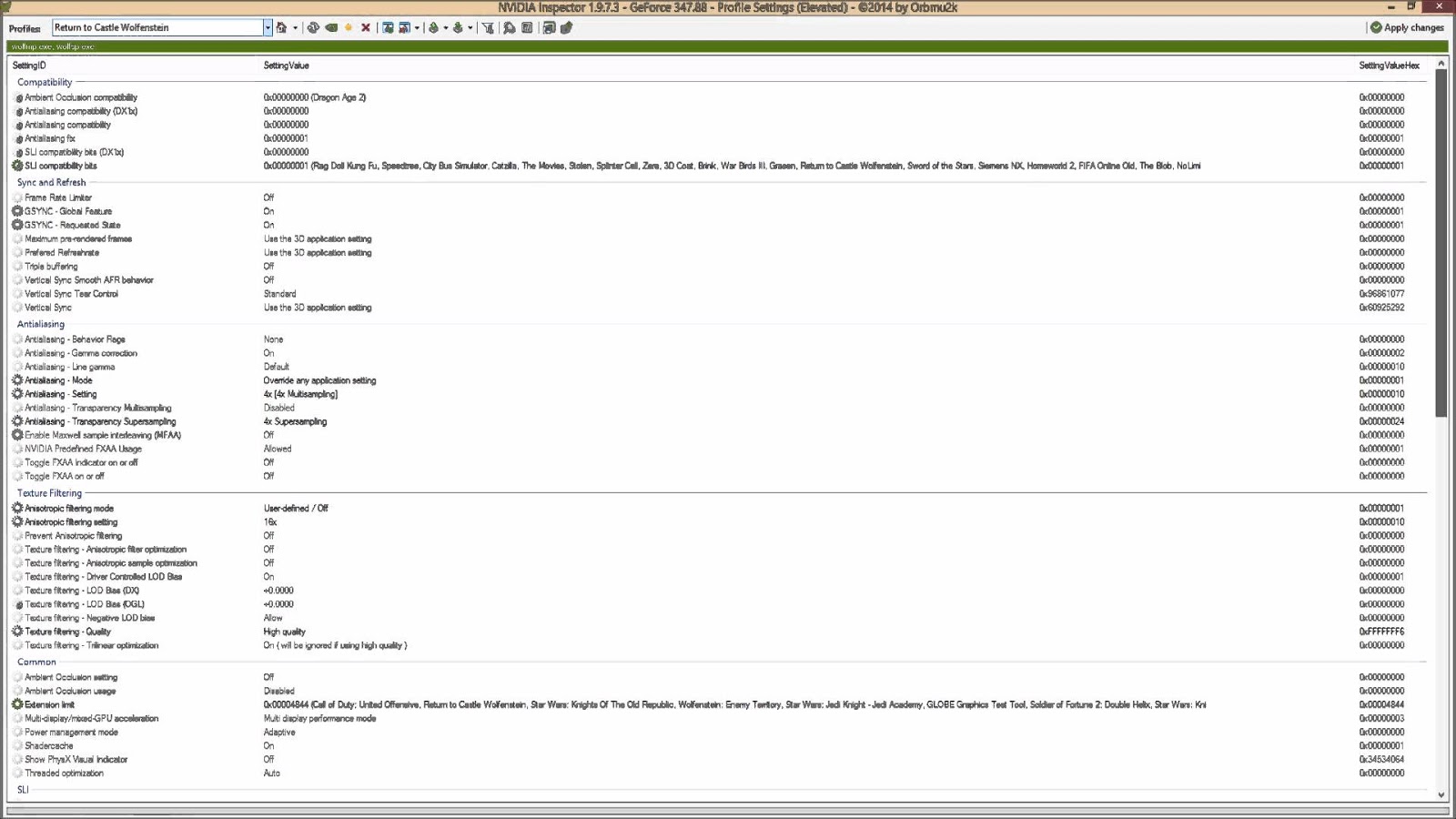Viewport: 1456px width, 819px height.
Task: Toggle the funnel filter customized settings icon
Action: pyautogui.click(x=488, y=27)
